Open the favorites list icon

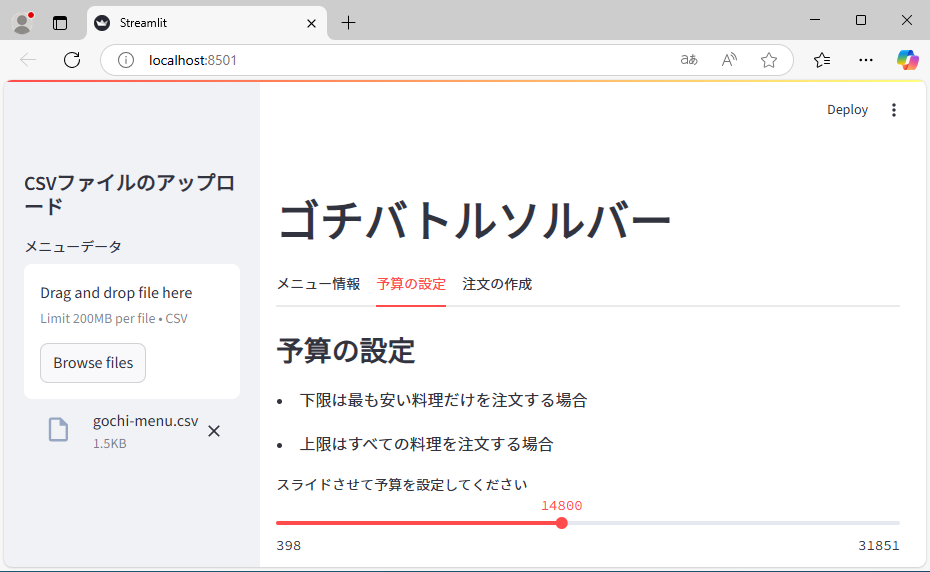coord(822,60)
